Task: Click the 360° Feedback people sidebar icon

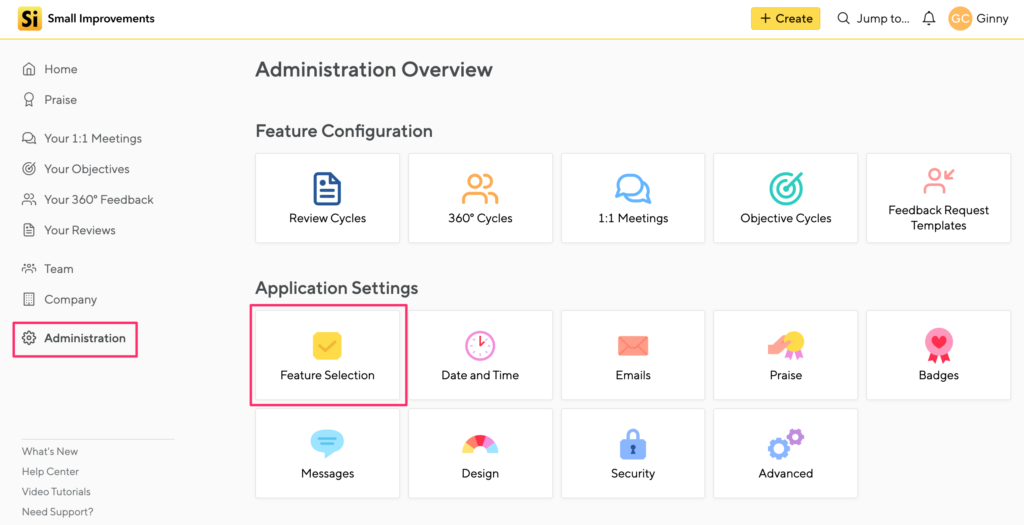Action: point(29,200)
